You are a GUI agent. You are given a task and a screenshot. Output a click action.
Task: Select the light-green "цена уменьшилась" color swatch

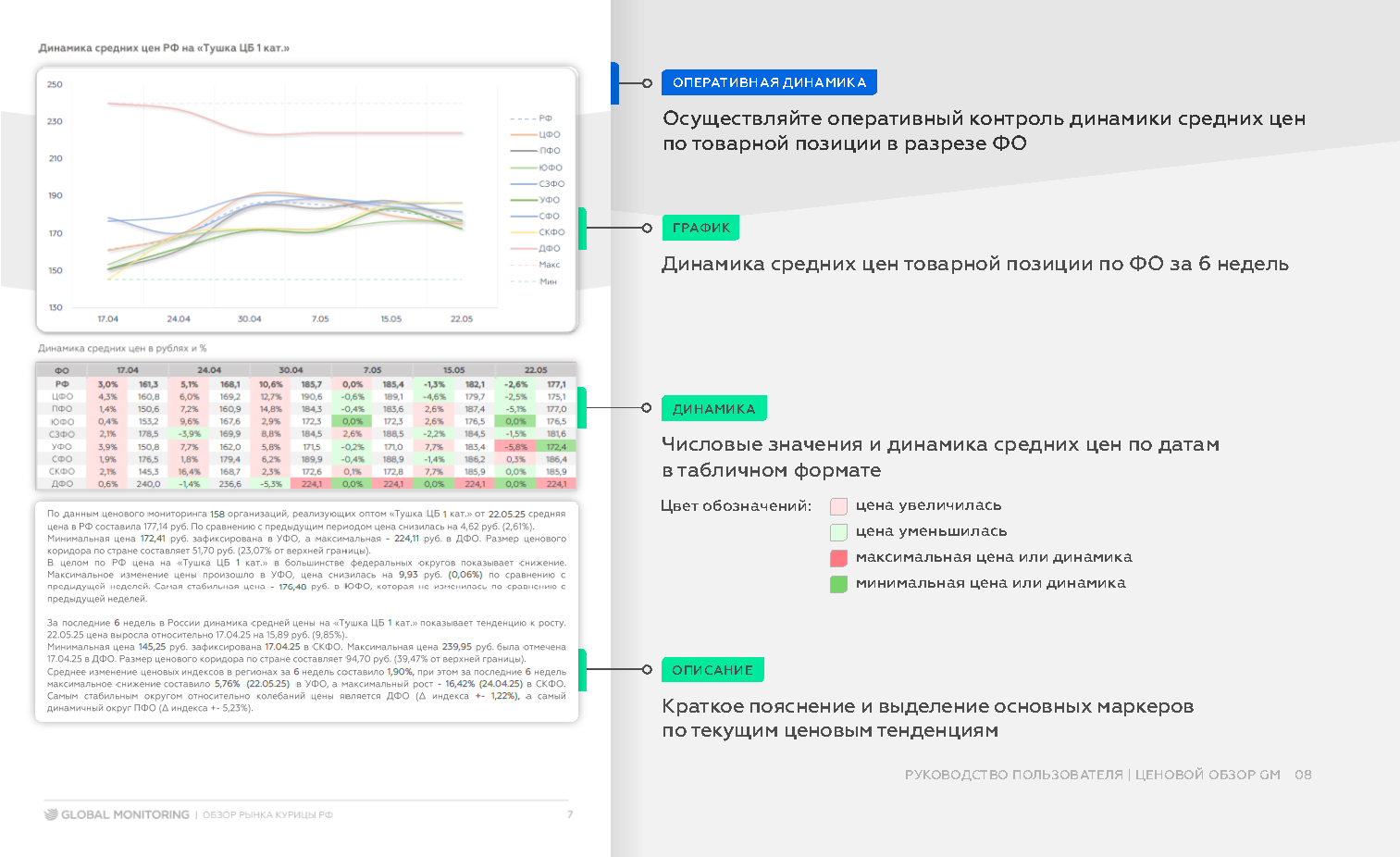[838, 531]
